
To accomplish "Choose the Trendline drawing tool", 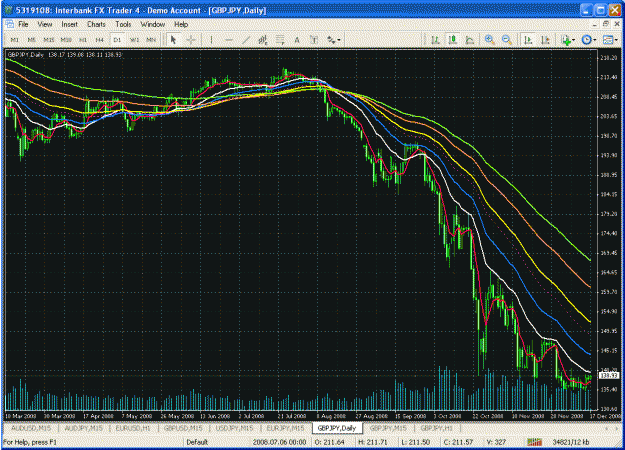I will [246, 40].
